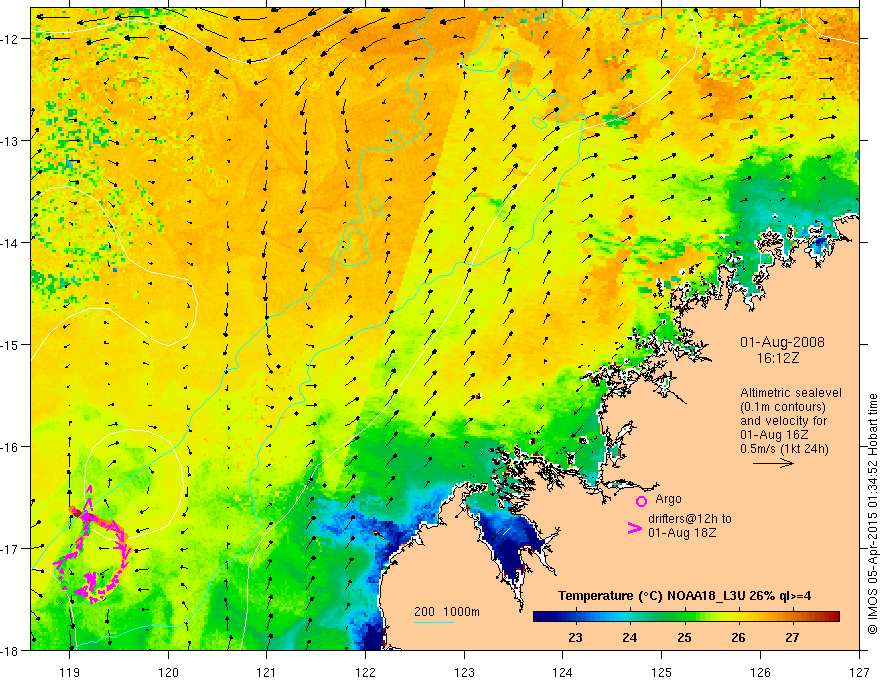The height and width of the screenshot is (680, 880).
Task: Click longitude axis label 120
Action: click(168, 672)
